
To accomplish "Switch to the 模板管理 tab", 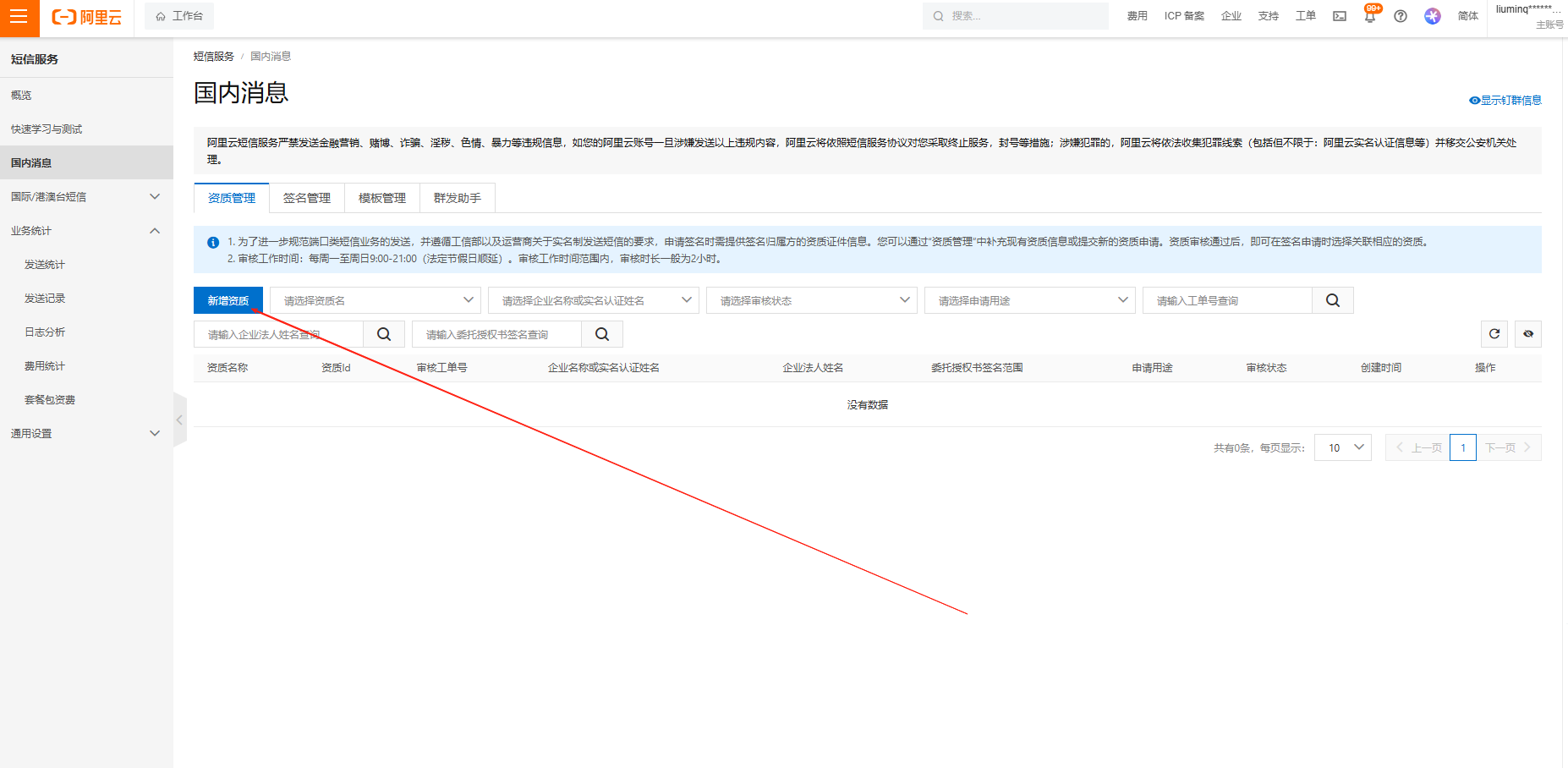I will click(x=381, y=198).
